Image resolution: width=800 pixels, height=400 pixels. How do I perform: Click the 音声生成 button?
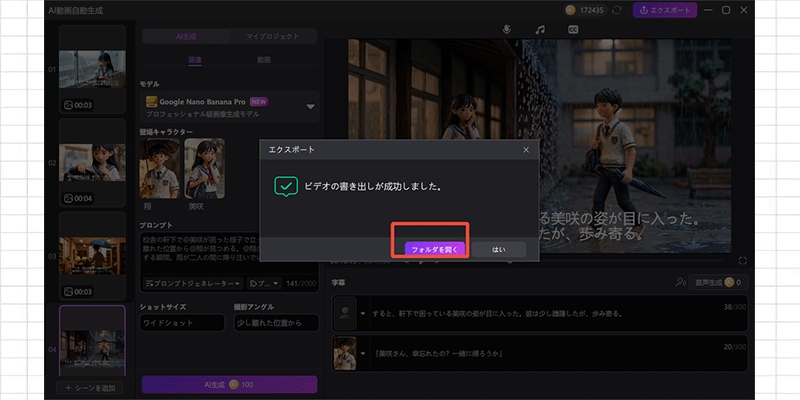click(x=717, y=282)
